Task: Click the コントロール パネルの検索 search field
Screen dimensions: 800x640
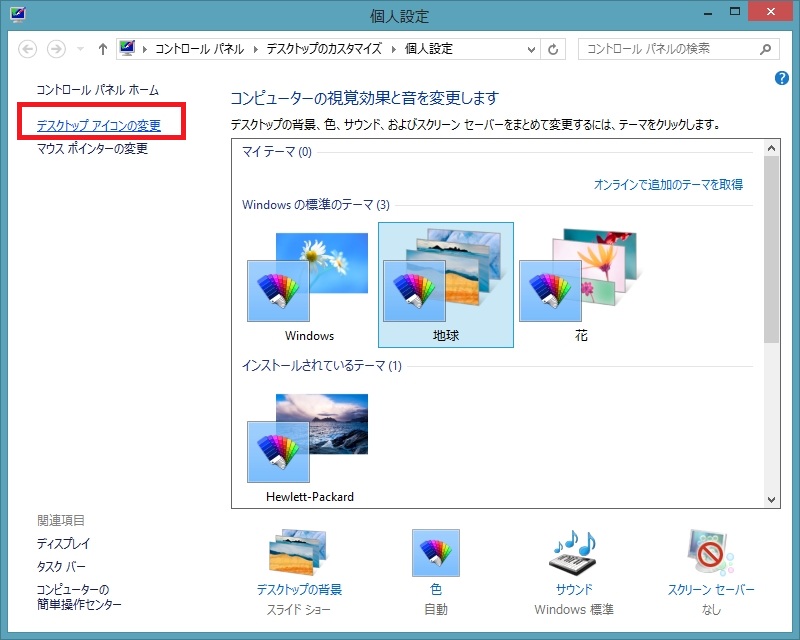Action: [668, 49]
